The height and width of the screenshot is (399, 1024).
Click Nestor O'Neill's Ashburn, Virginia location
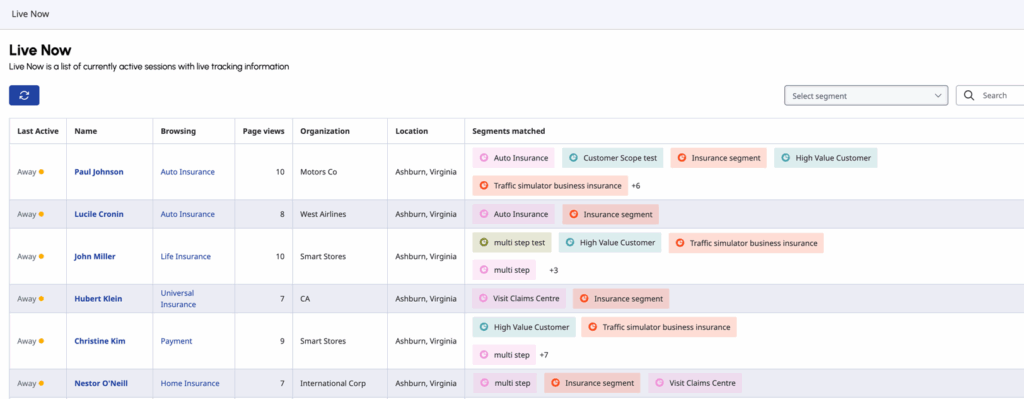426,383
